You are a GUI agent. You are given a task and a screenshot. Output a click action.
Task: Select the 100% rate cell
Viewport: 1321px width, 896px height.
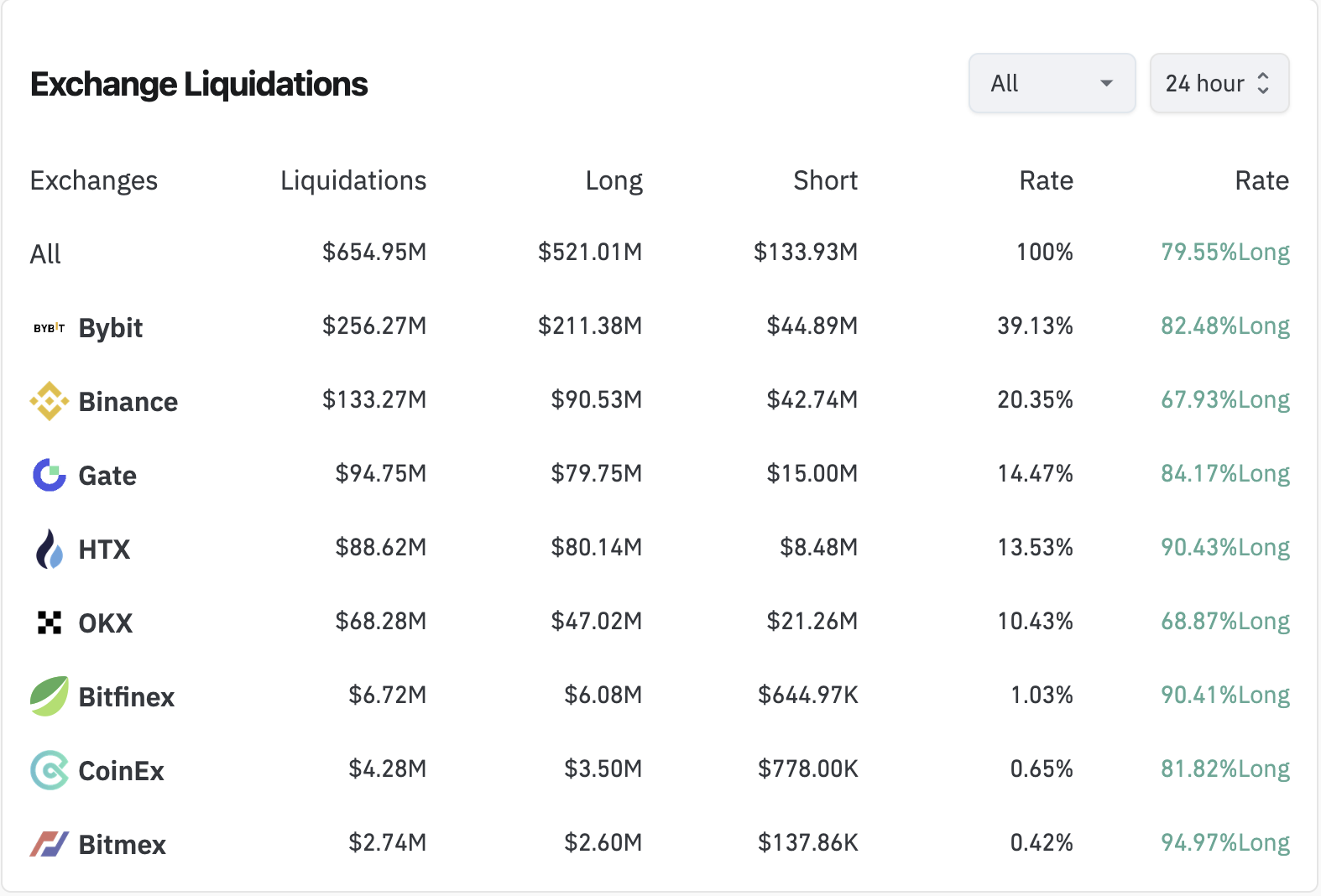point(1045,252)
